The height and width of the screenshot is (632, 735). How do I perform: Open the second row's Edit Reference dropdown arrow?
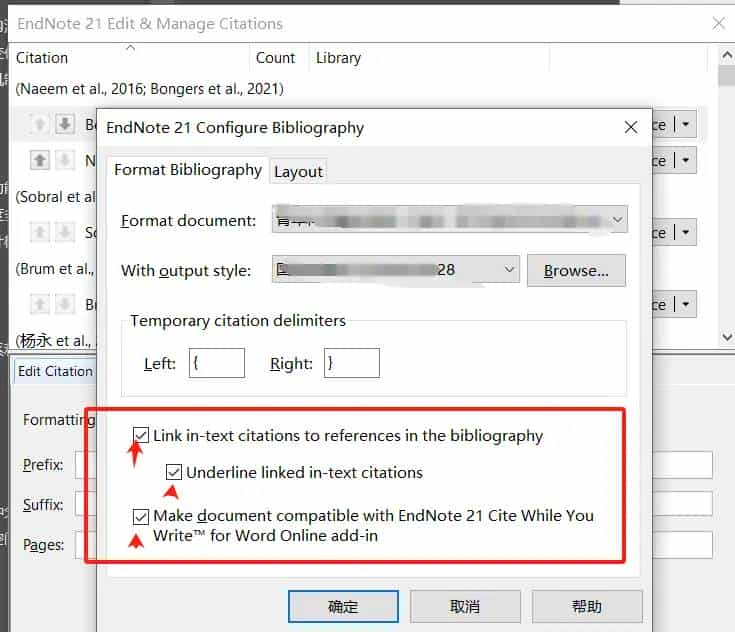(686, 160)
